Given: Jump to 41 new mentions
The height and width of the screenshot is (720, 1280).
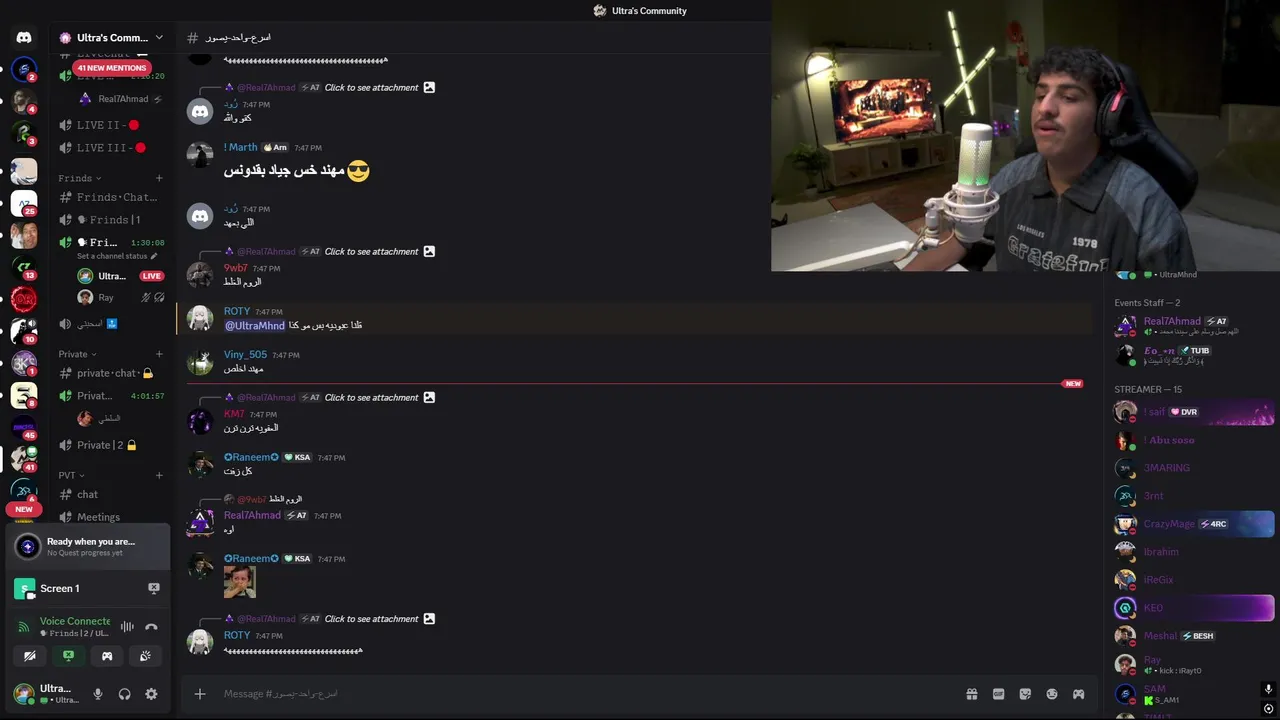Looking at the screenshot, I should point(111,68).
